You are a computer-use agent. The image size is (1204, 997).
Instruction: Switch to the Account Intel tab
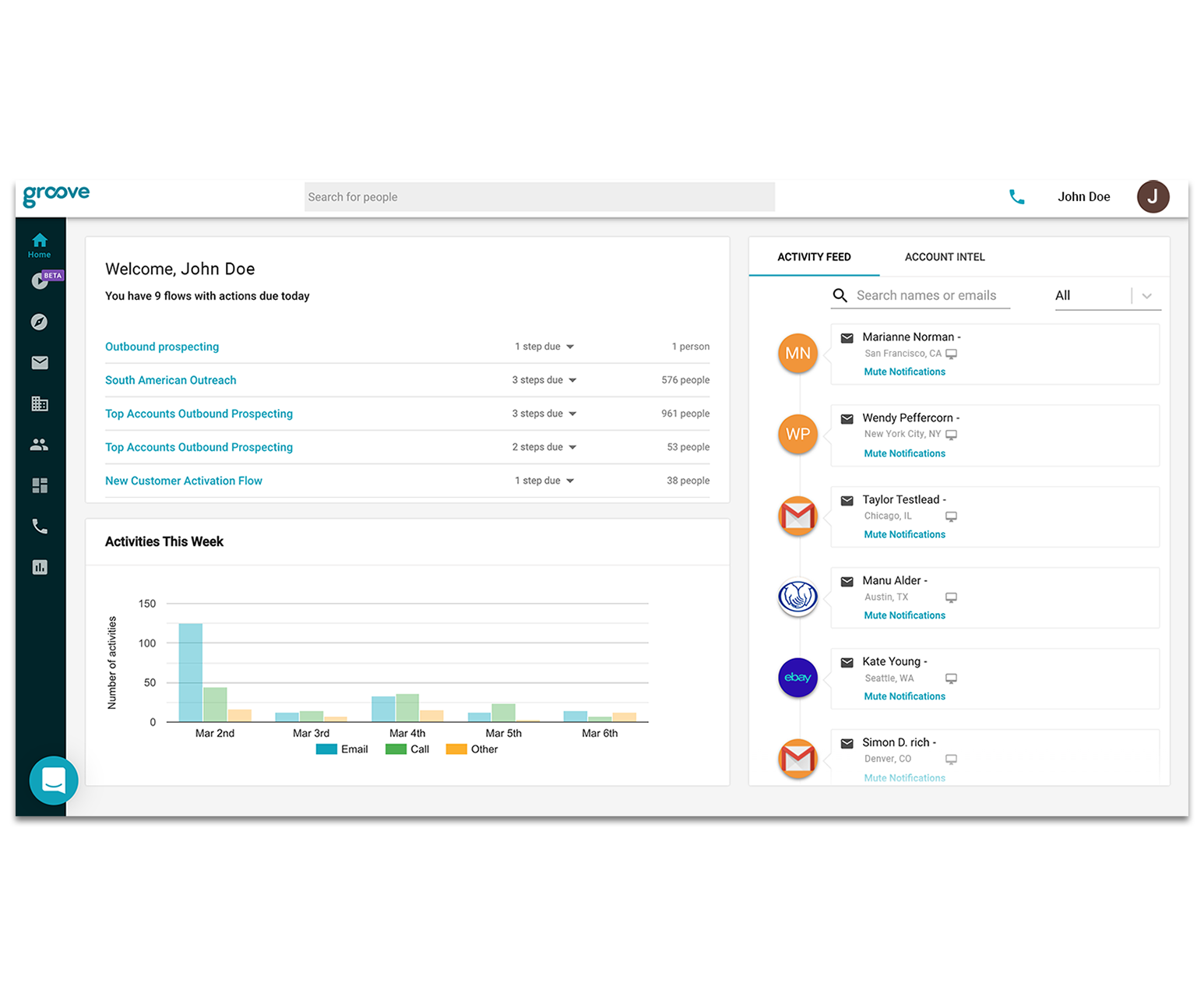945,257
